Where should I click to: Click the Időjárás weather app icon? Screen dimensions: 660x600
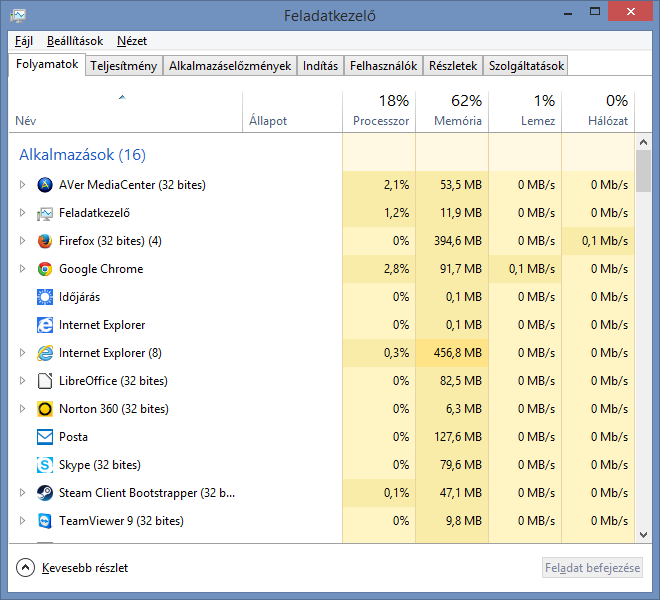(45, 297)
